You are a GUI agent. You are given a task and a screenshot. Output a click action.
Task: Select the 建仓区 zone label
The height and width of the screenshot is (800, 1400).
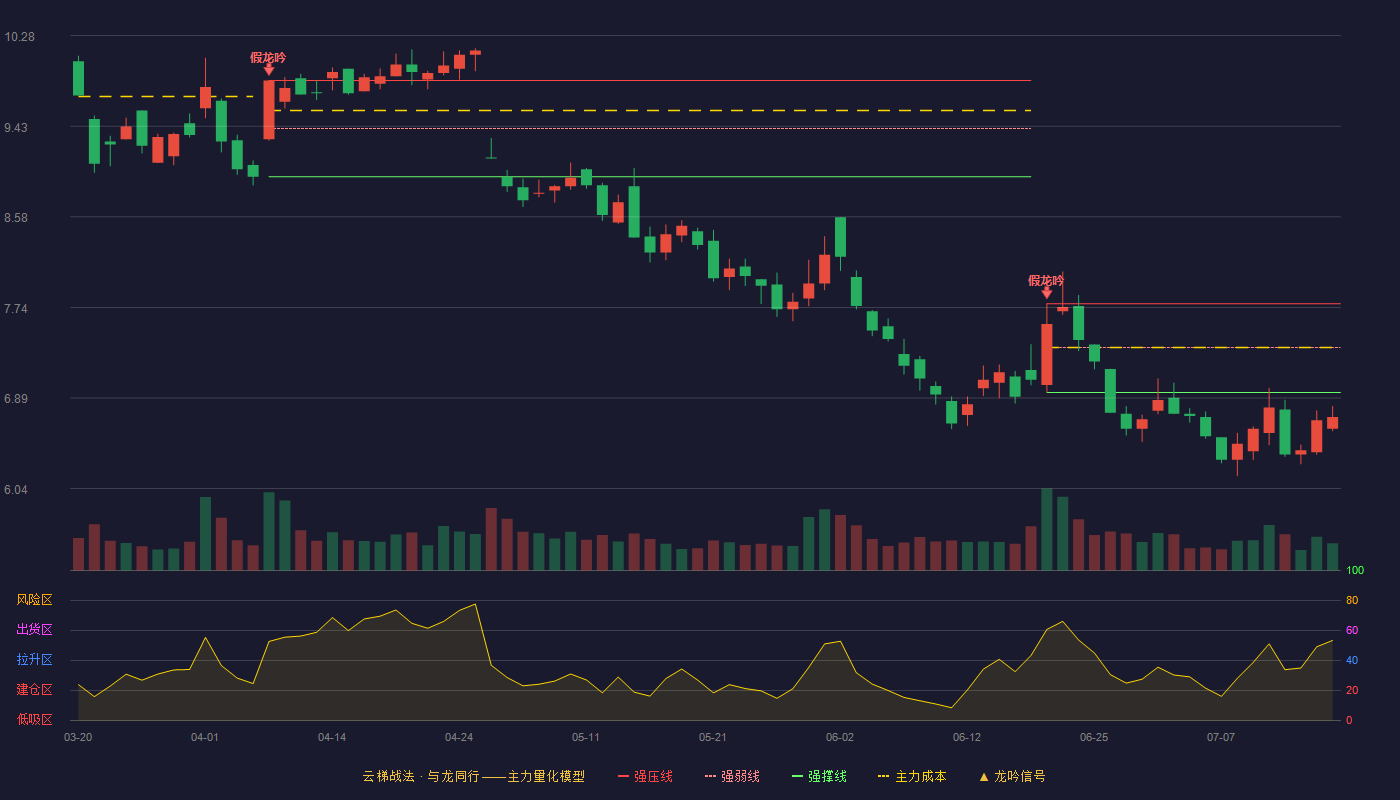(x=34, y=690)
